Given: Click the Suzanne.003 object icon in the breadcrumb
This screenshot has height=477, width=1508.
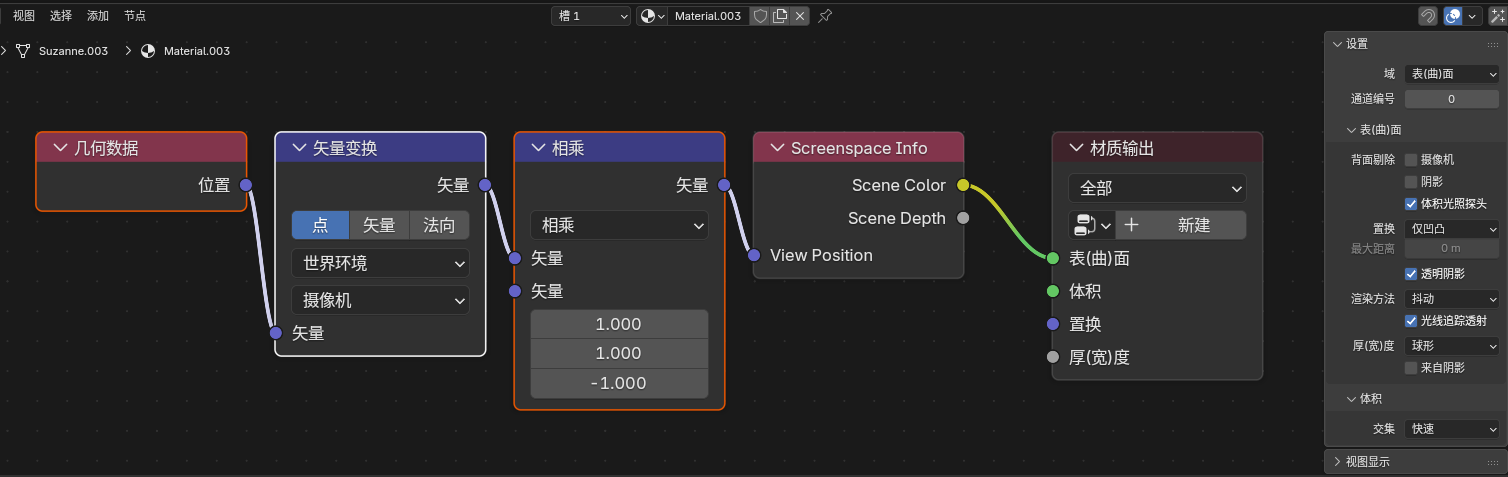Looking at the screenshot, I should point(23,51).
